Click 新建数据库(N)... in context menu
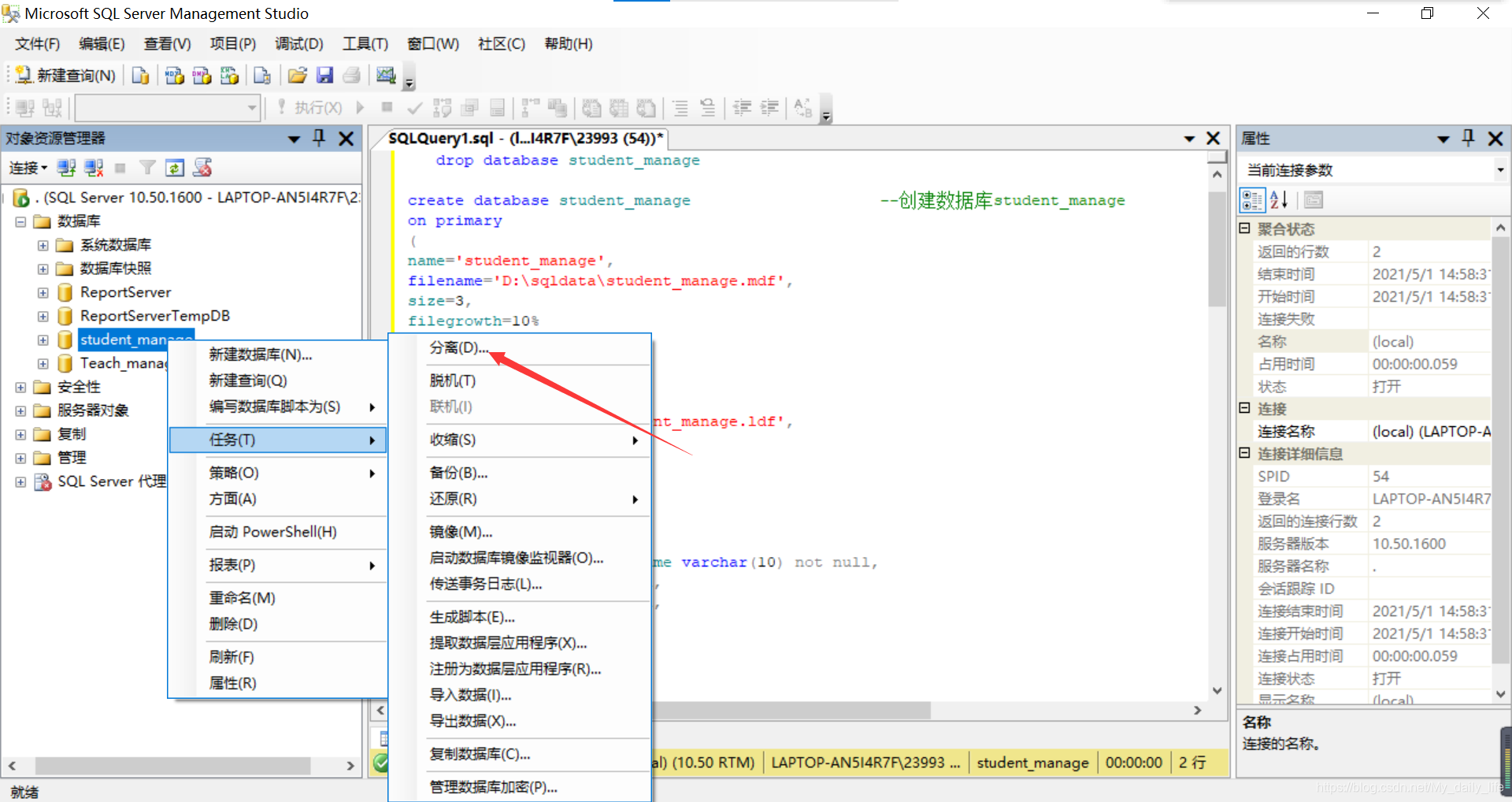 pyautogui.click(x=278, y=355)
